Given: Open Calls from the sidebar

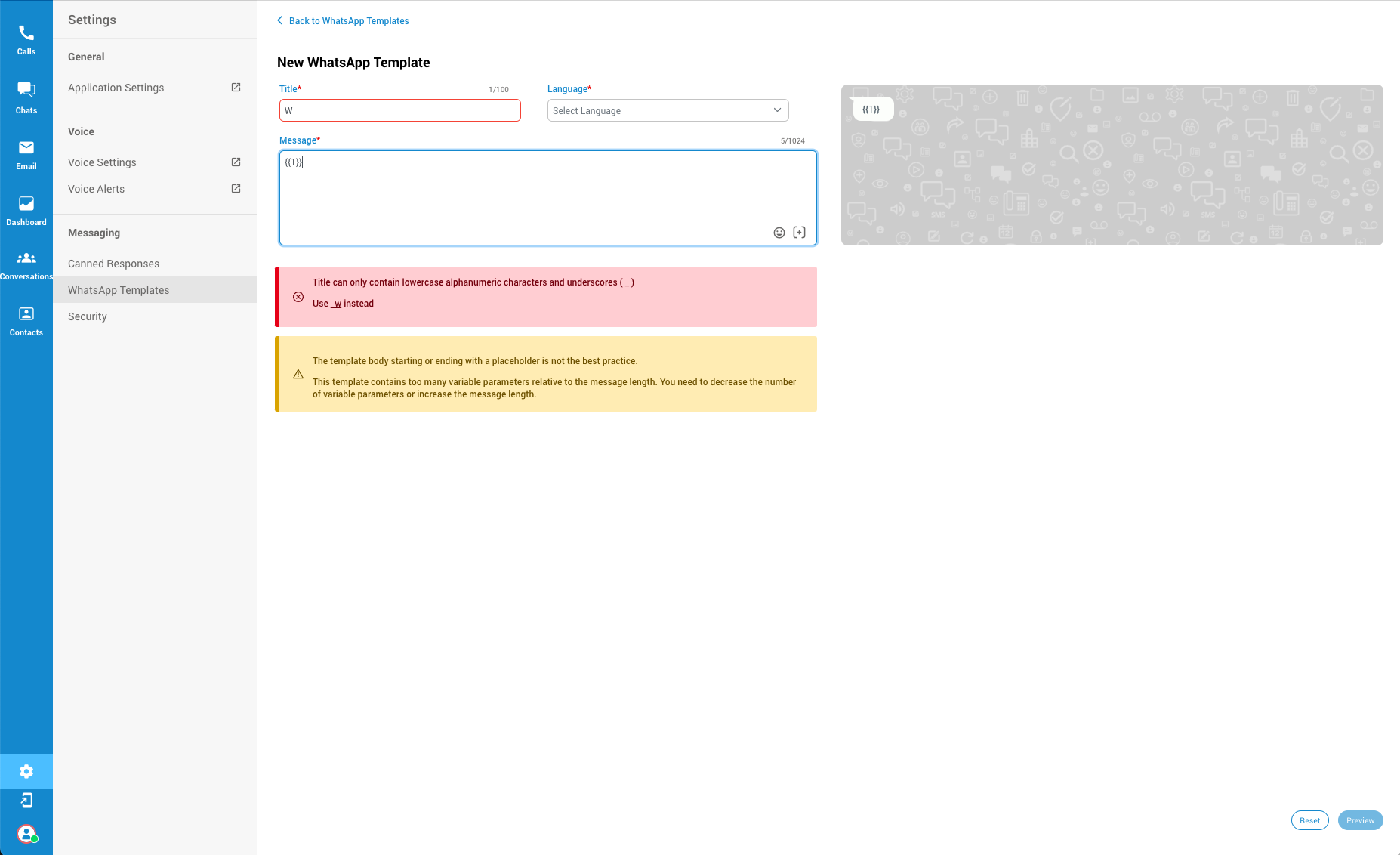Looking at the screenshot, I should coord(26,40).
